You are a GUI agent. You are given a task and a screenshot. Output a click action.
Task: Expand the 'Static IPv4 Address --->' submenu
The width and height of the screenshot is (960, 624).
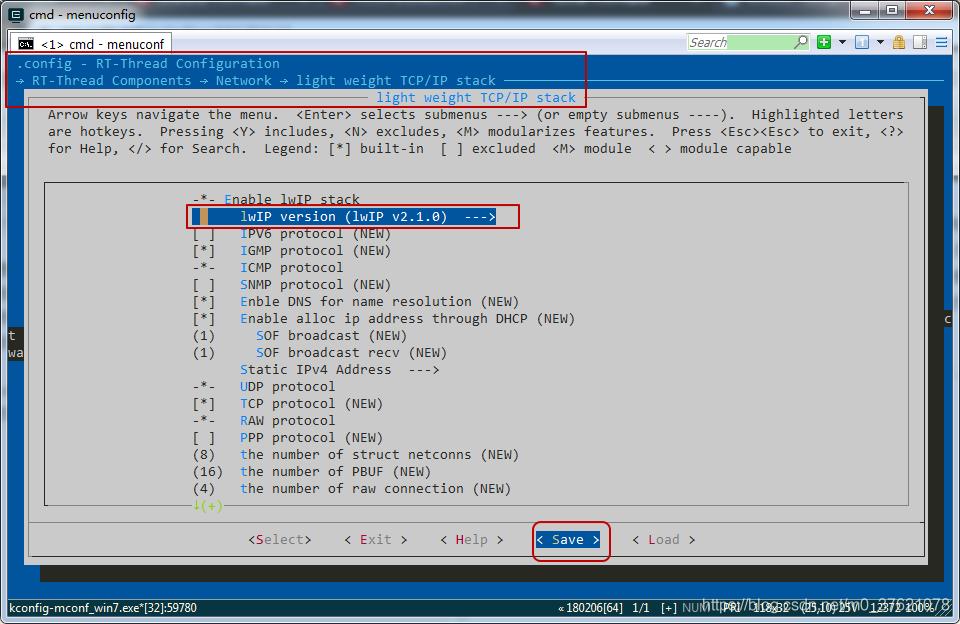[x=340, y=369]
